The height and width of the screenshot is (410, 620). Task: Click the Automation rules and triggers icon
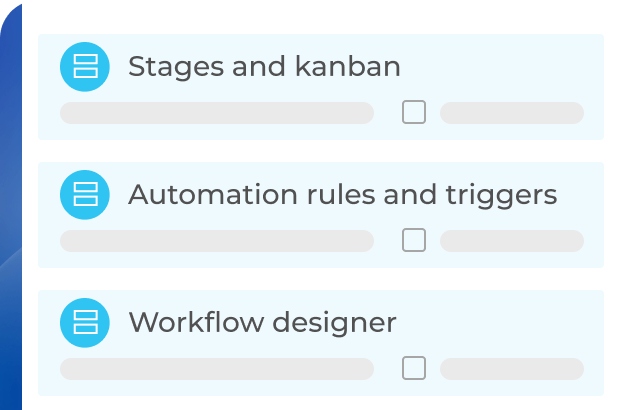[85, 194]
